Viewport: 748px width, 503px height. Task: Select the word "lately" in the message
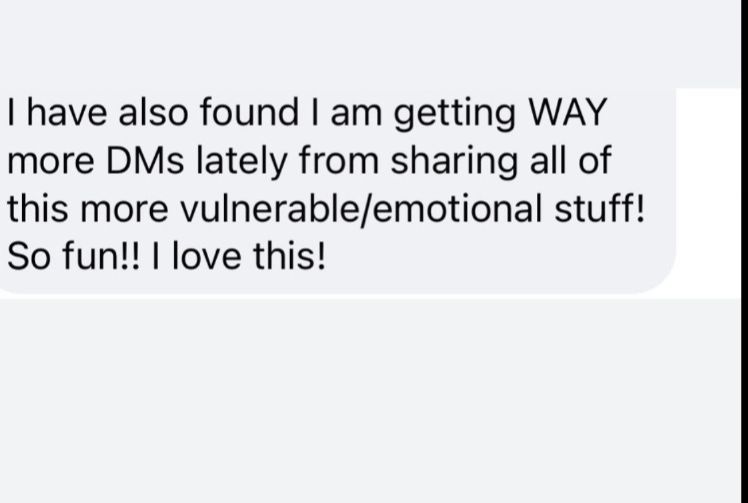(x=241, y=163)
